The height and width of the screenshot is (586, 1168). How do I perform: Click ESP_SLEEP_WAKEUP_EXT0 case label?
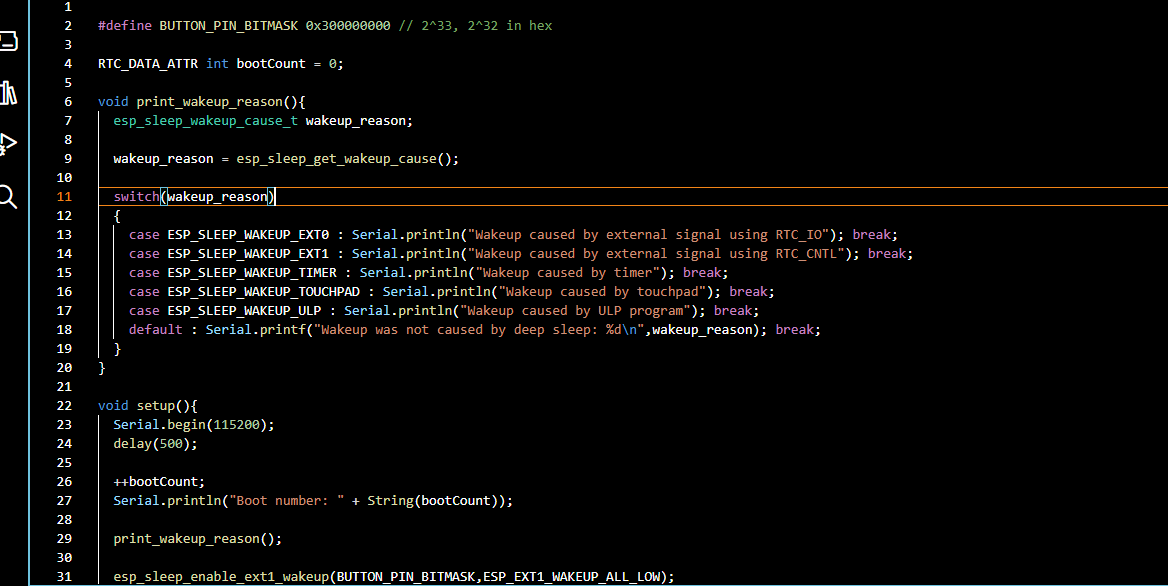click(248, 235)
